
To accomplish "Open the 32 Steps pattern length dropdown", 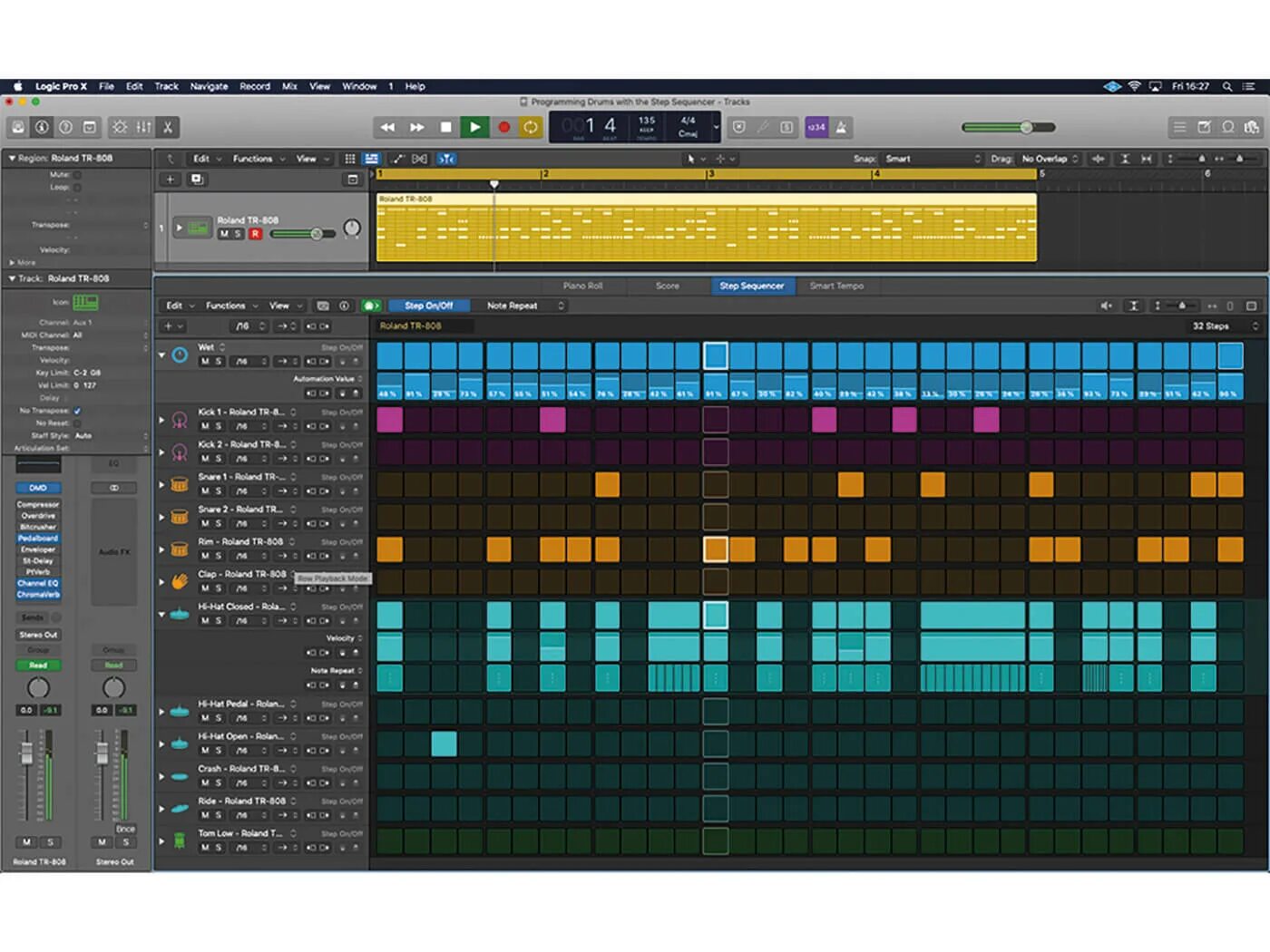I will tap(1225, 325).
